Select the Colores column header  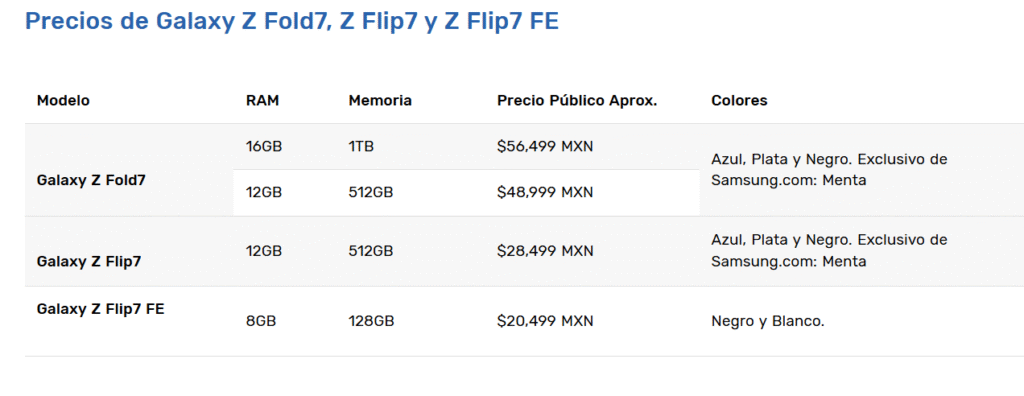[739, 101]
